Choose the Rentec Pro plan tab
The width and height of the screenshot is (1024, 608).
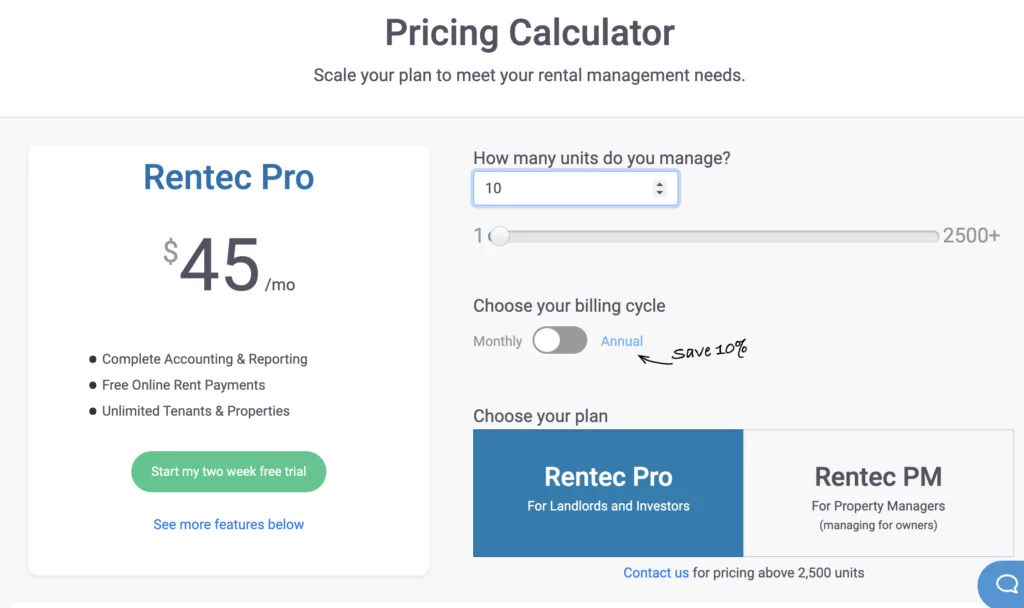(608, 493)
